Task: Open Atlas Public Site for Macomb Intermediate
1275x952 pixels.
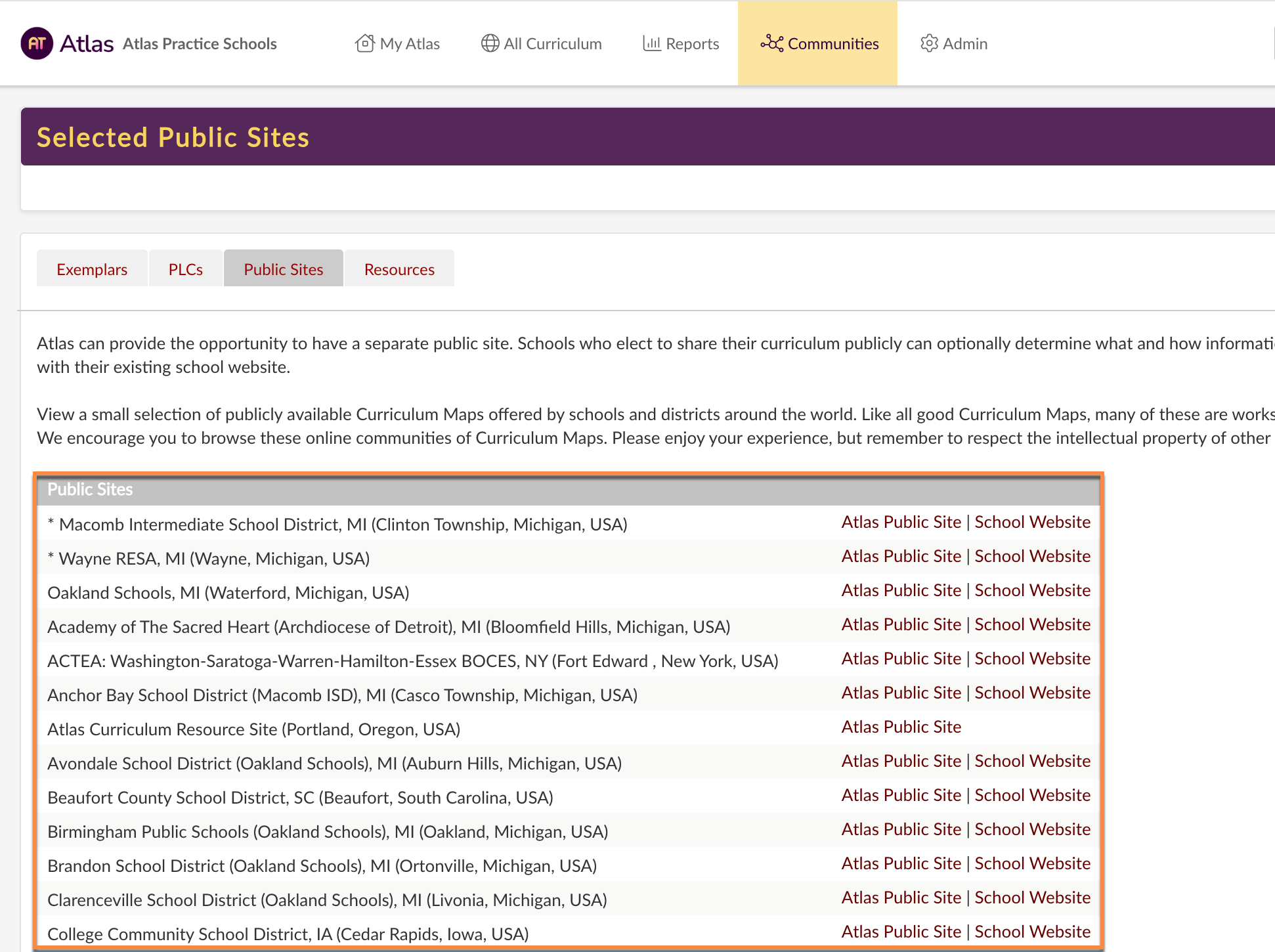Action: (901, 522)
